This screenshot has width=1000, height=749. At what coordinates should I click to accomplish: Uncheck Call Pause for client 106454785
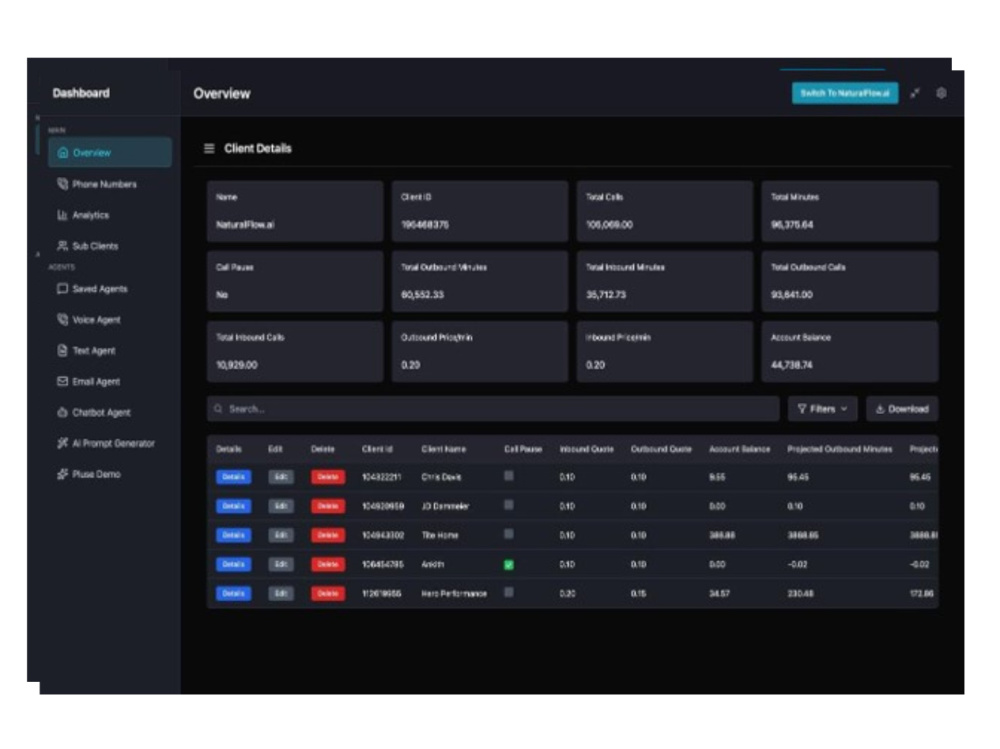click(508, 565)
